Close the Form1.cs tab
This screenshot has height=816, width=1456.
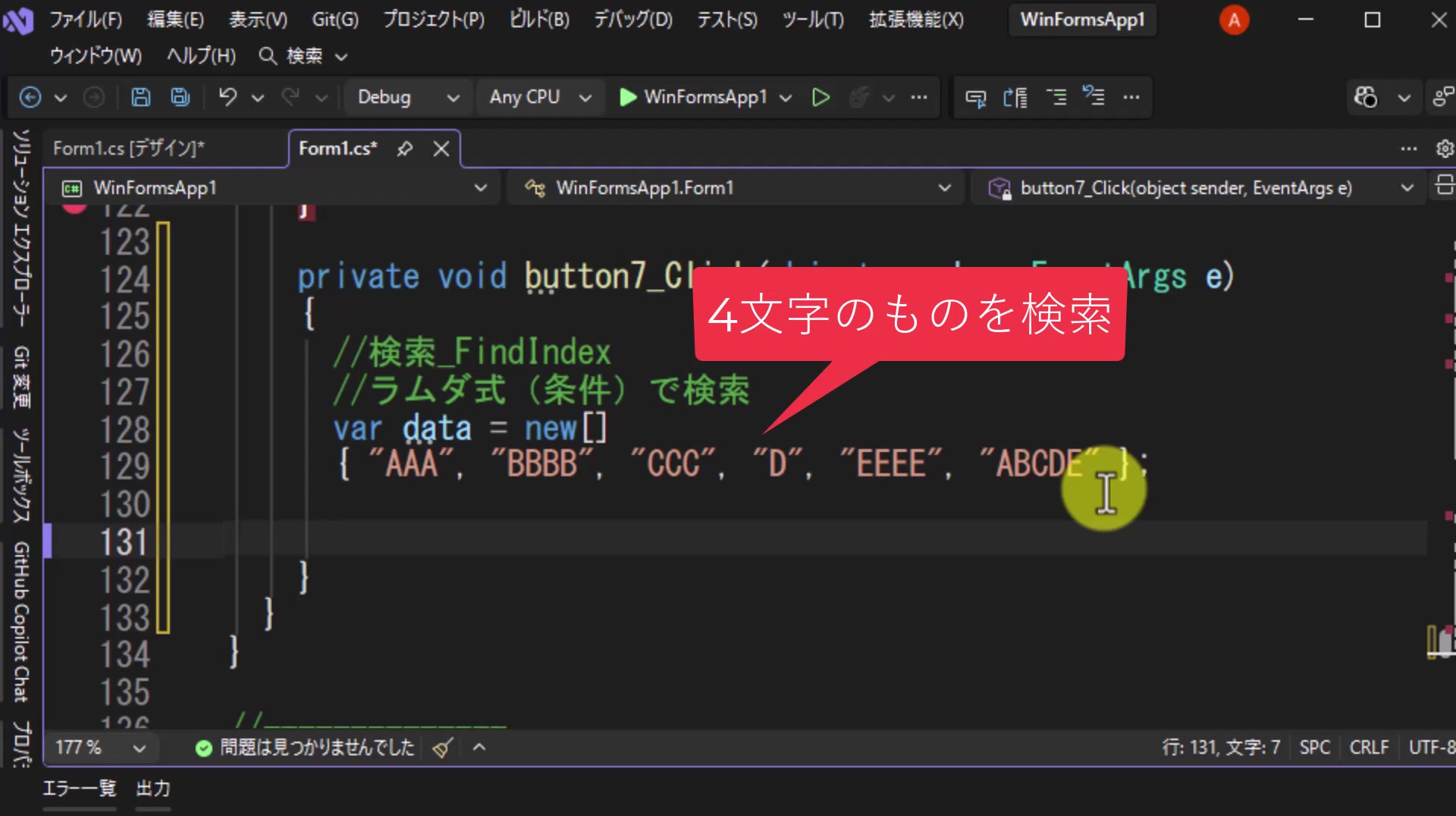point(441,149)
